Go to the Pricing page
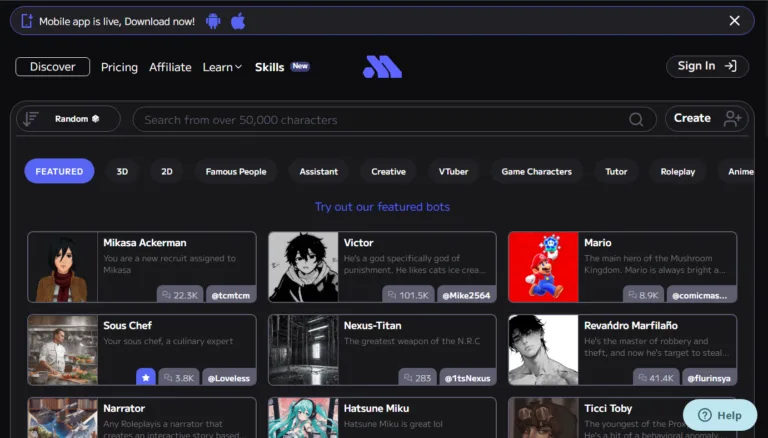 tap(119, 67)
